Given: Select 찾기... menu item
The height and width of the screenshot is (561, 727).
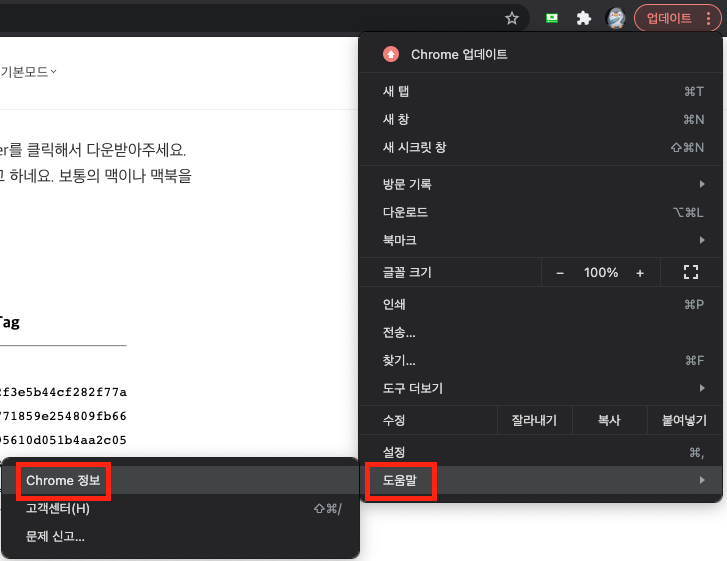Looking at the screenshot, I should 540,360.
